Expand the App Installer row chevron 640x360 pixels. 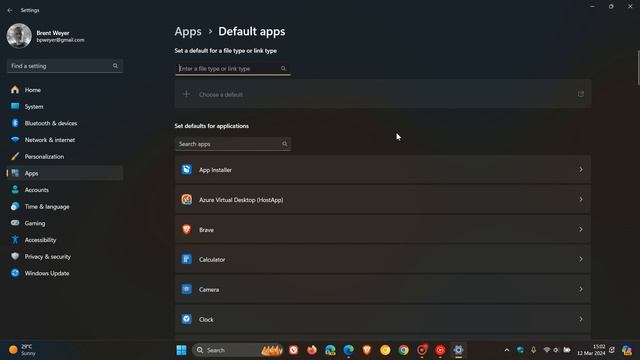pos(580,169)
